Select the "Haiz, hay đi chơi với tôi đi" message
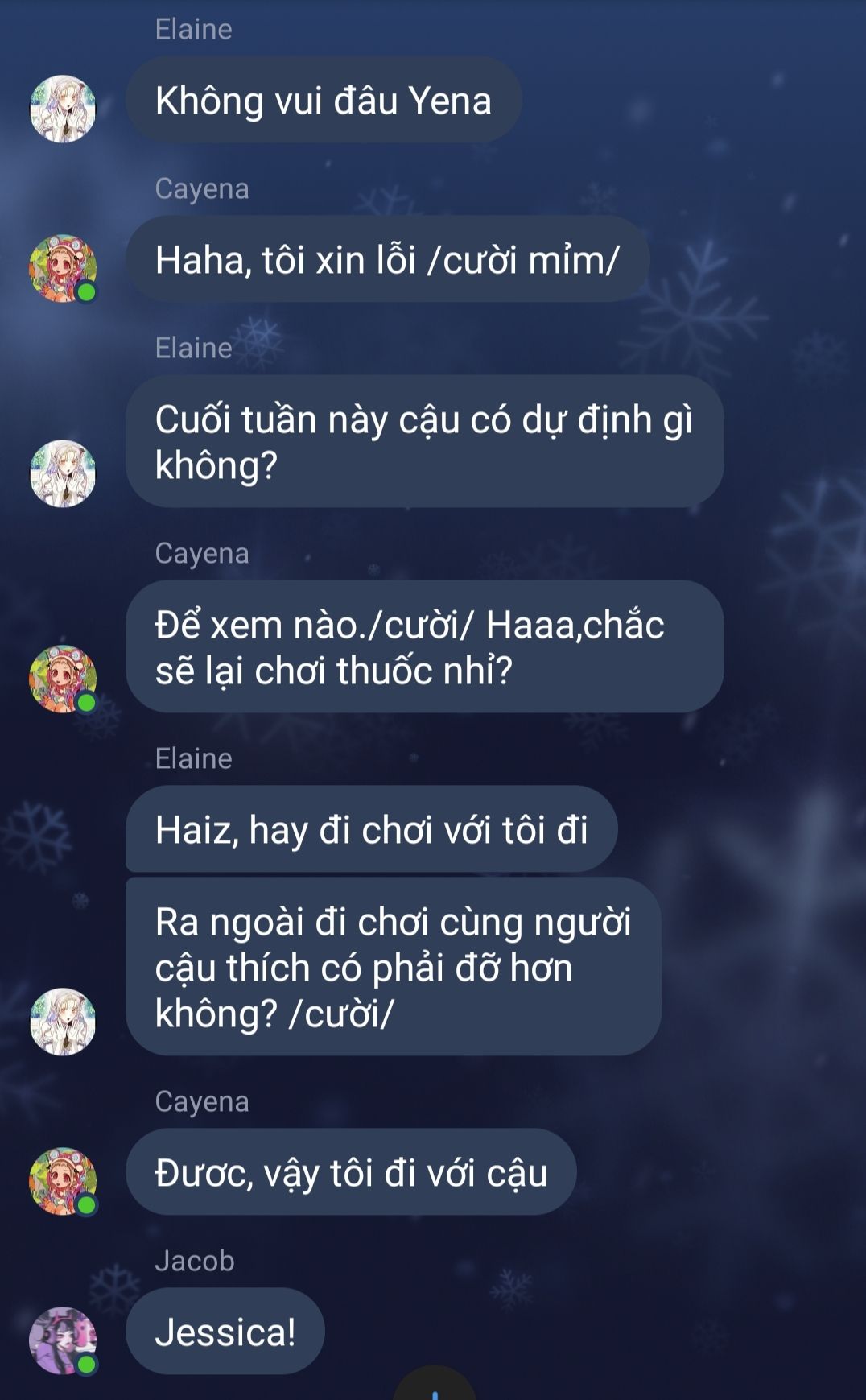 (x=371, y=829)
